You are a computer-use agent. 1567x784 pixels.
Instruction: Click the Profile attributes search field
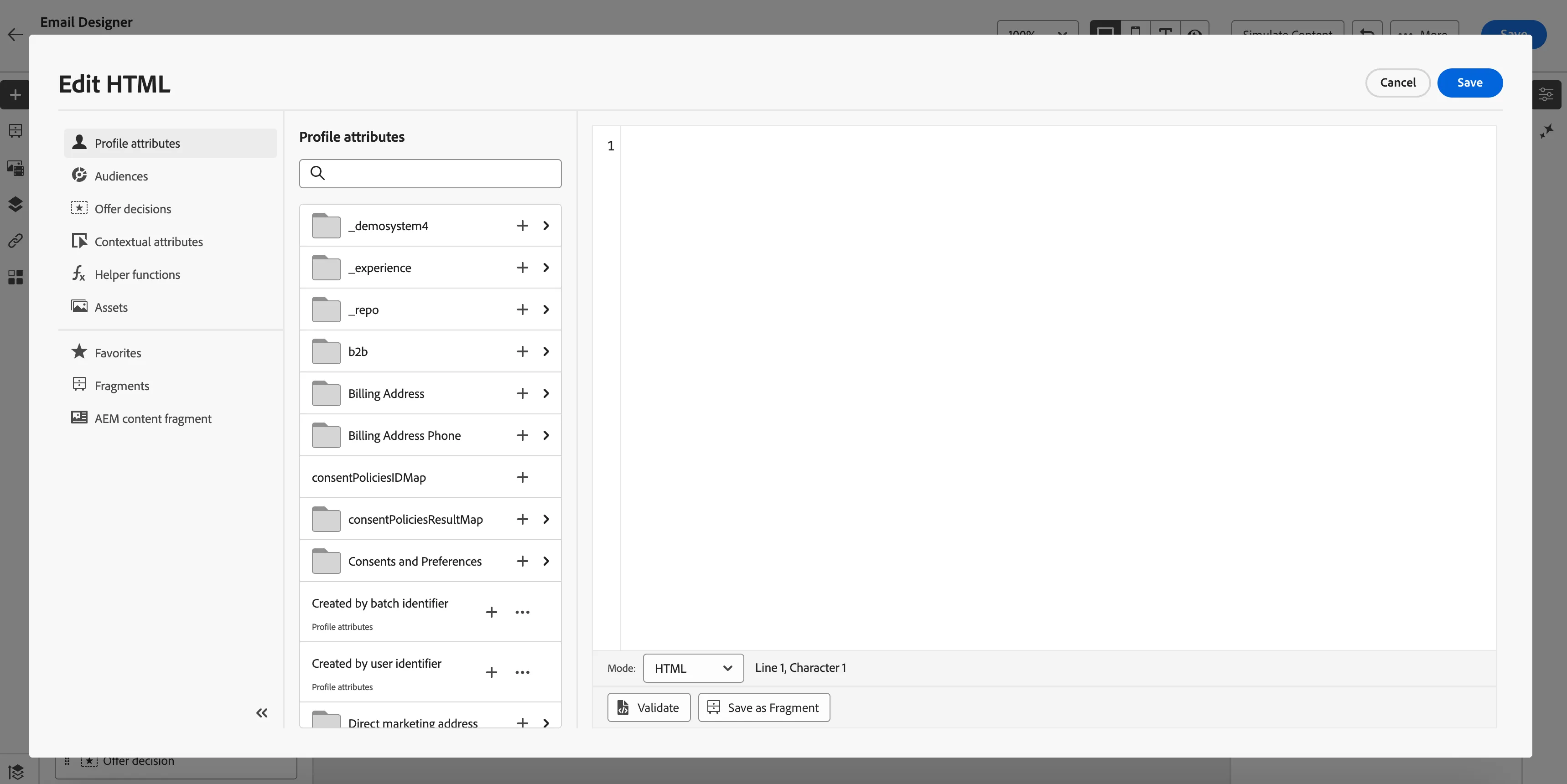point(430,173)
